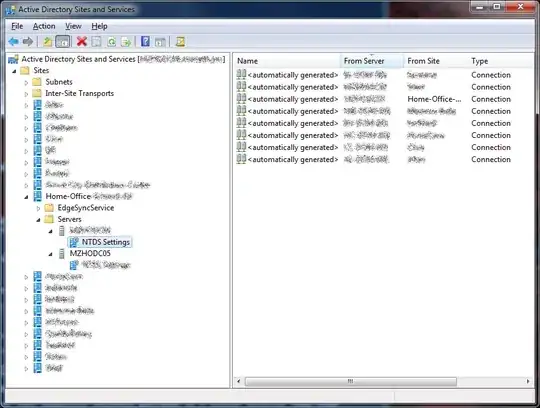Select the Sites tree label

pyautogui.click(x=41, y=70)
